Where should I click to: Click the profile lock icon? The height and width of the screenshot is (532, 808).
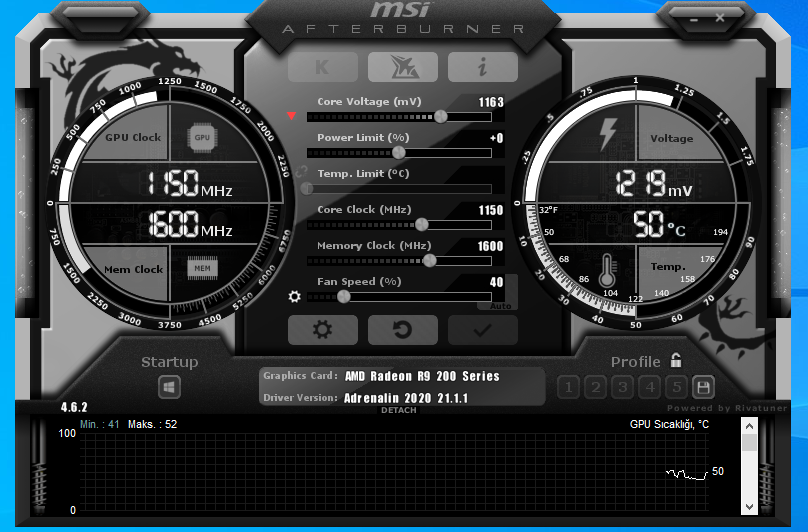click(x=676, y=360)
